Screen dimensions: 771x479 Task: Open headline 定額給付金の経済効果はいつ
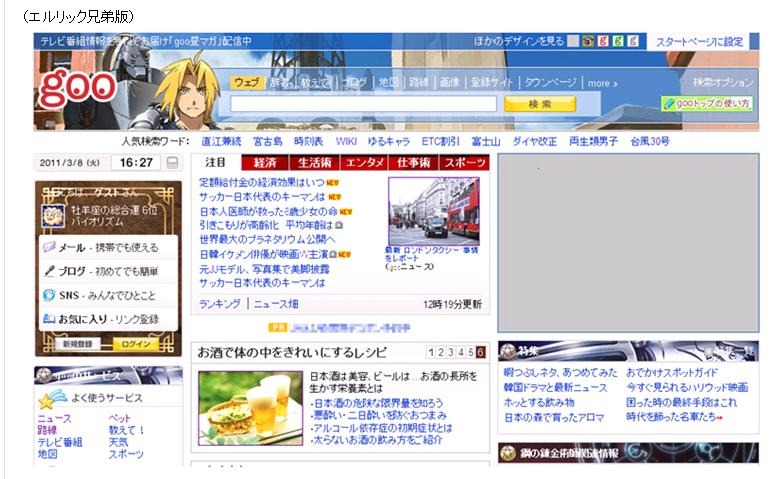[262, 182]
